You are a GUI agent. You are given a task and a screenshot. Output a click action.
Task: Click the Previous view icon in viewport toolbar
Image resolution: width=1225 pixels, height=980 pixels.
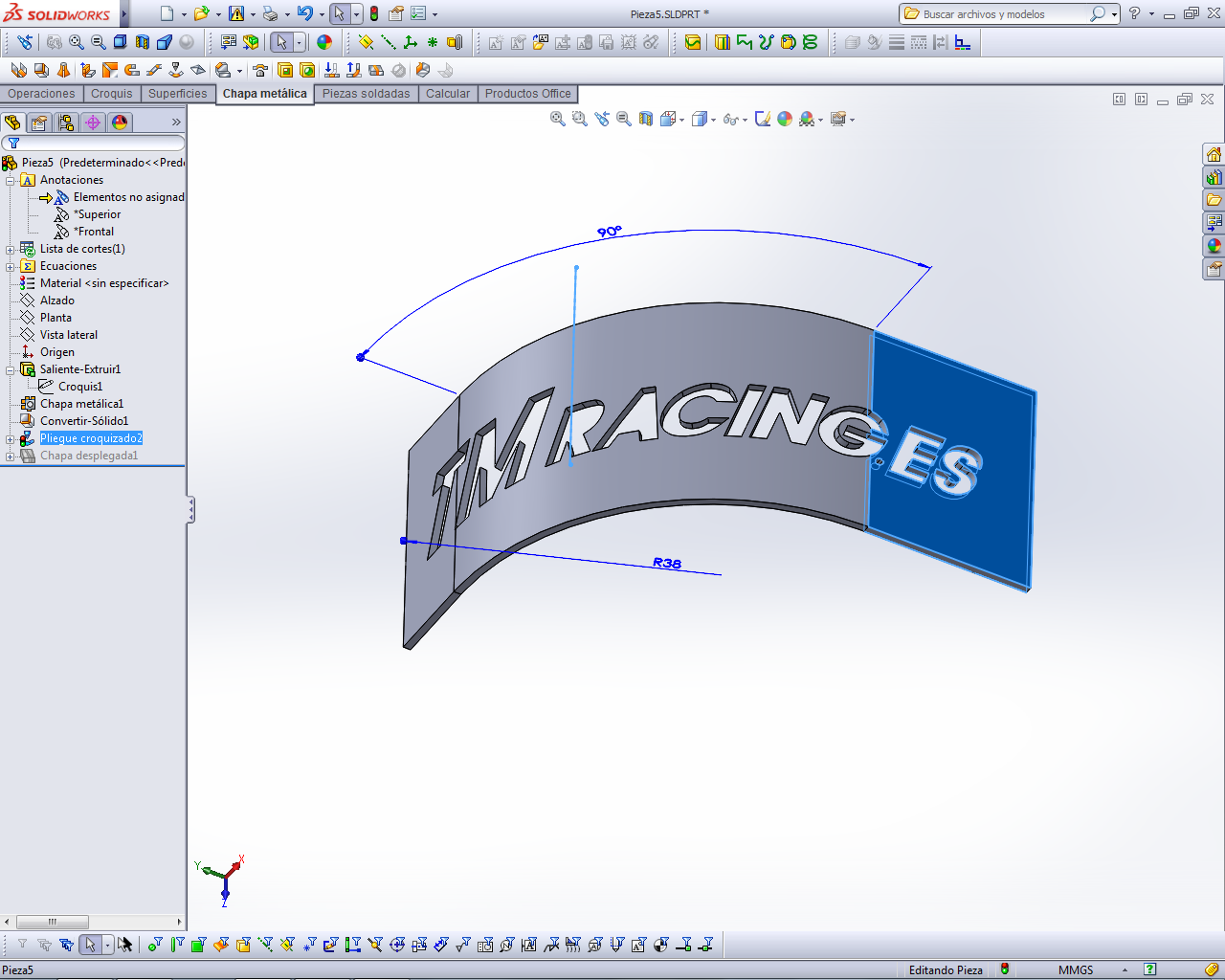point(602,119)
